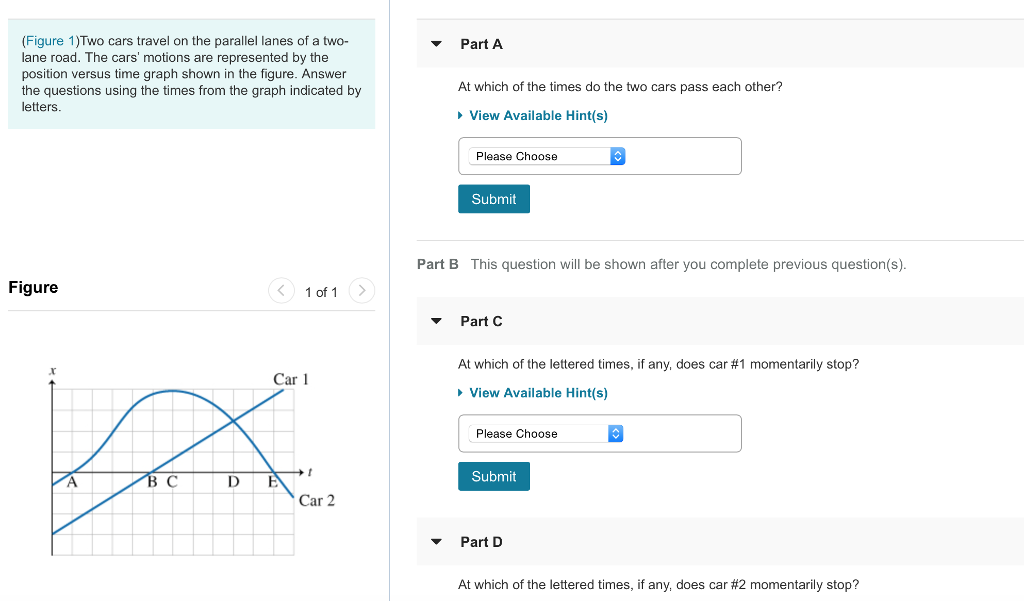1024x601 pixels.
Task: Click View Available Hint(s) under Part A
Action: tap(537, 115)
